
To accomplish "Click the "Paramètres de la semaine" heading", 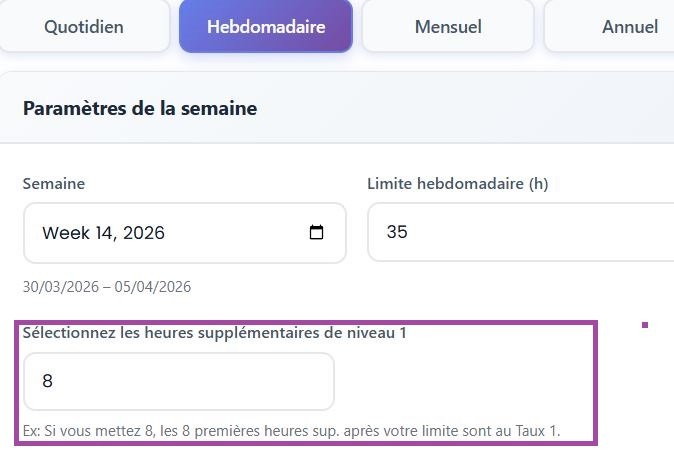I will (x=140, y=109).
